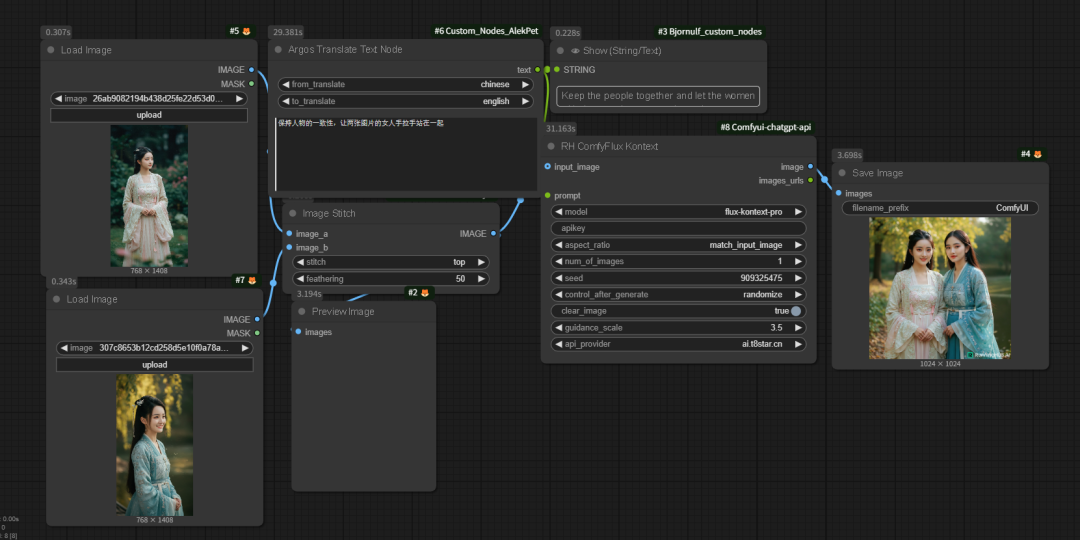1080x540 pixels.
Task: Click the translated text field in Show node
Action: 658,96
